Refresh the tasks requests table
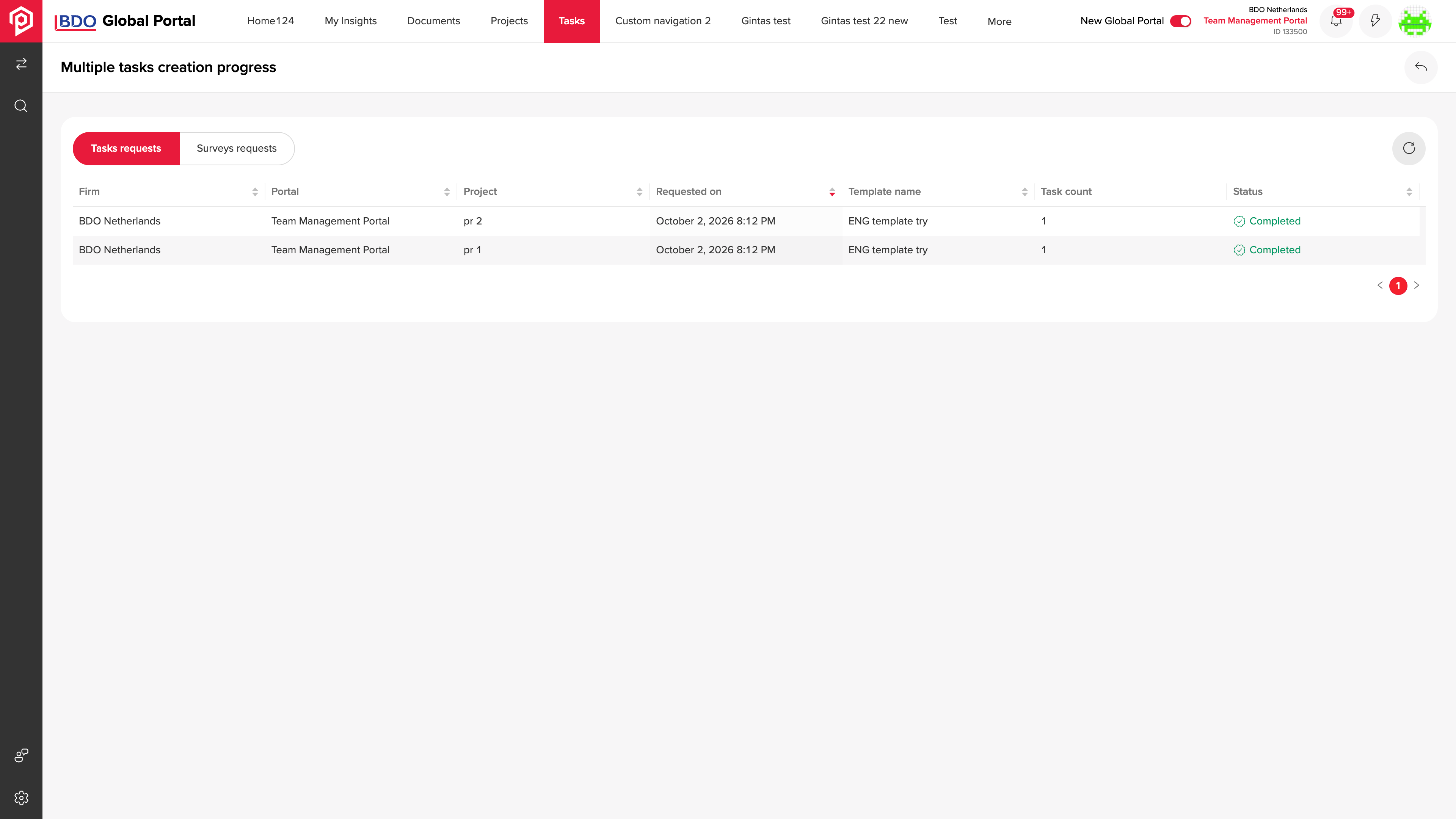The width and height of the screenshot is (1456, 819). click(x=1409, y=149)
